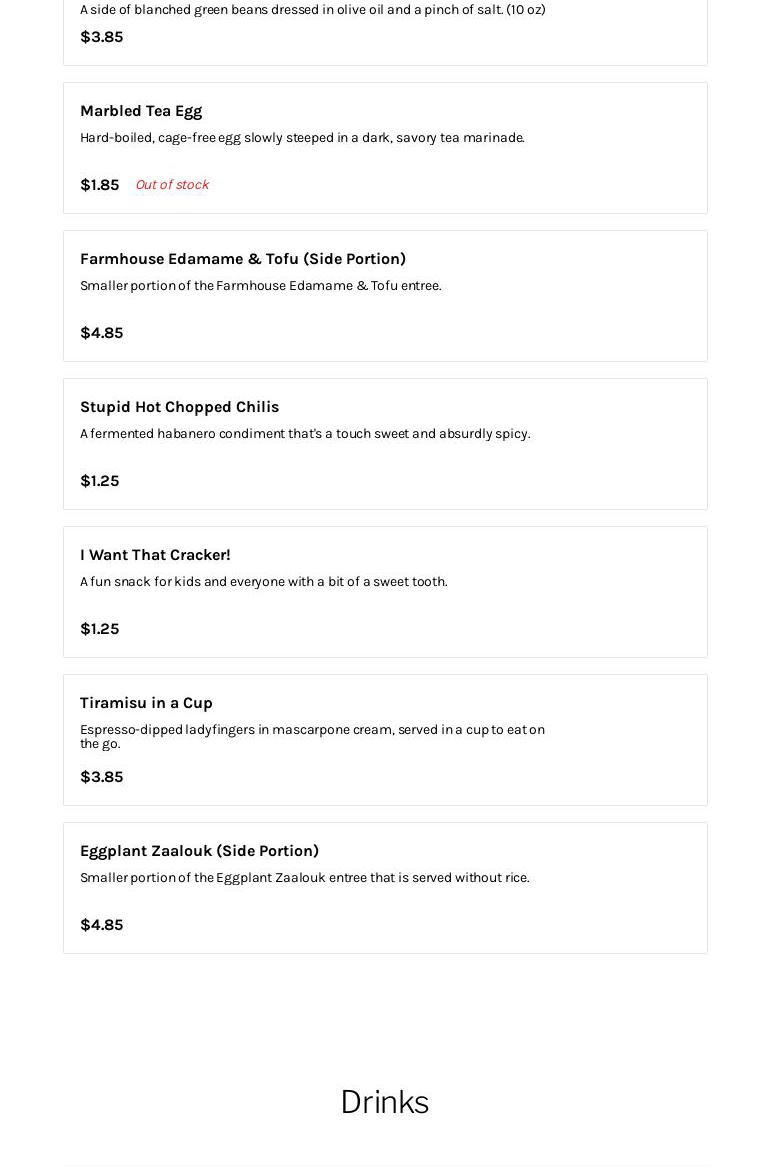Image resolution: width=770 pixels, height=1167 pixels.
Task: Click the espresso-dipped ladyfingers description
Action: click(312, 736)
